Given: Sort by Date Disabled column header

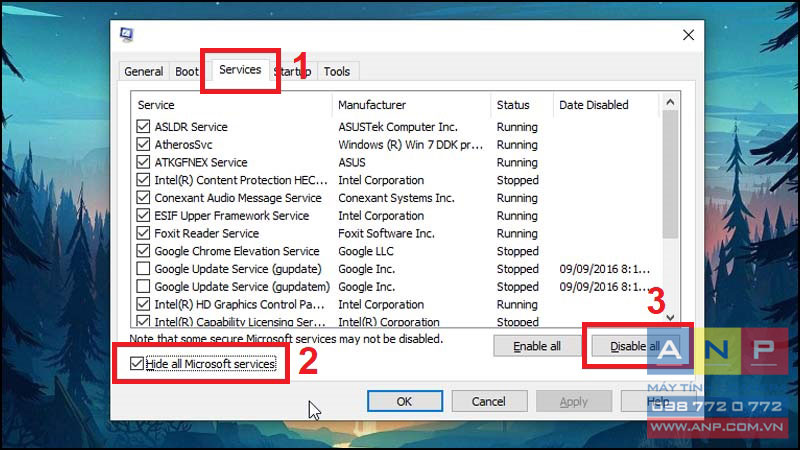Looking at the screenshot, I should [x=607, y=105].
